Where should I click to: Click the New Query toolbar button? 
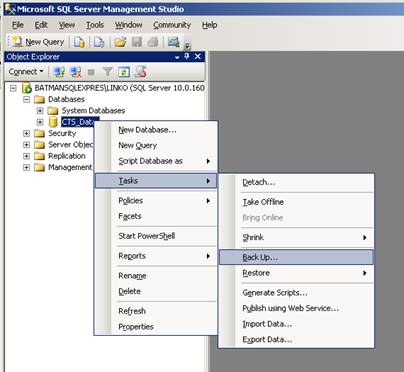38,42
